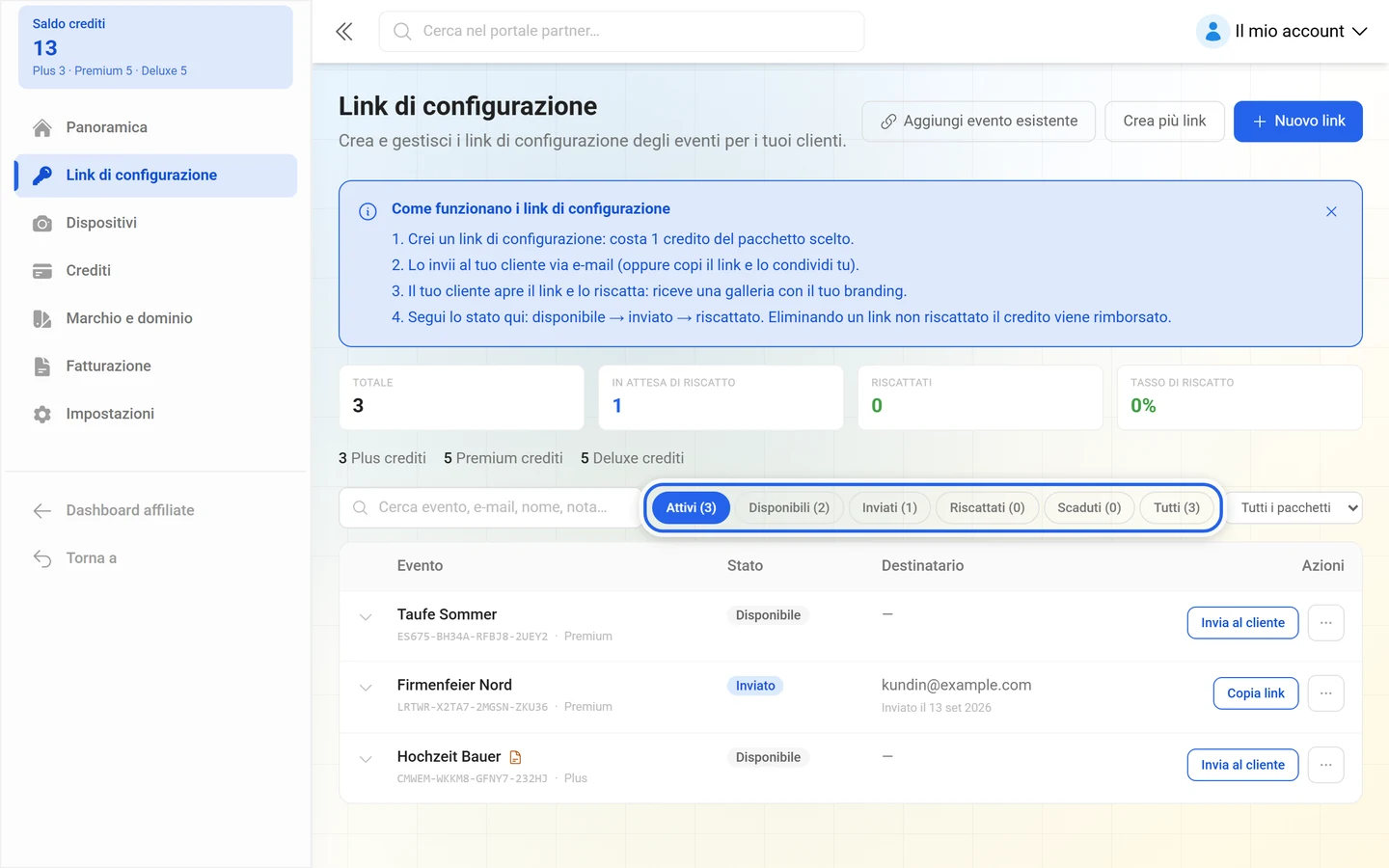The image size is (1389, 868).
Task: Click the invoice icon beside Fatturazione
Action: [x=42, y=366]
